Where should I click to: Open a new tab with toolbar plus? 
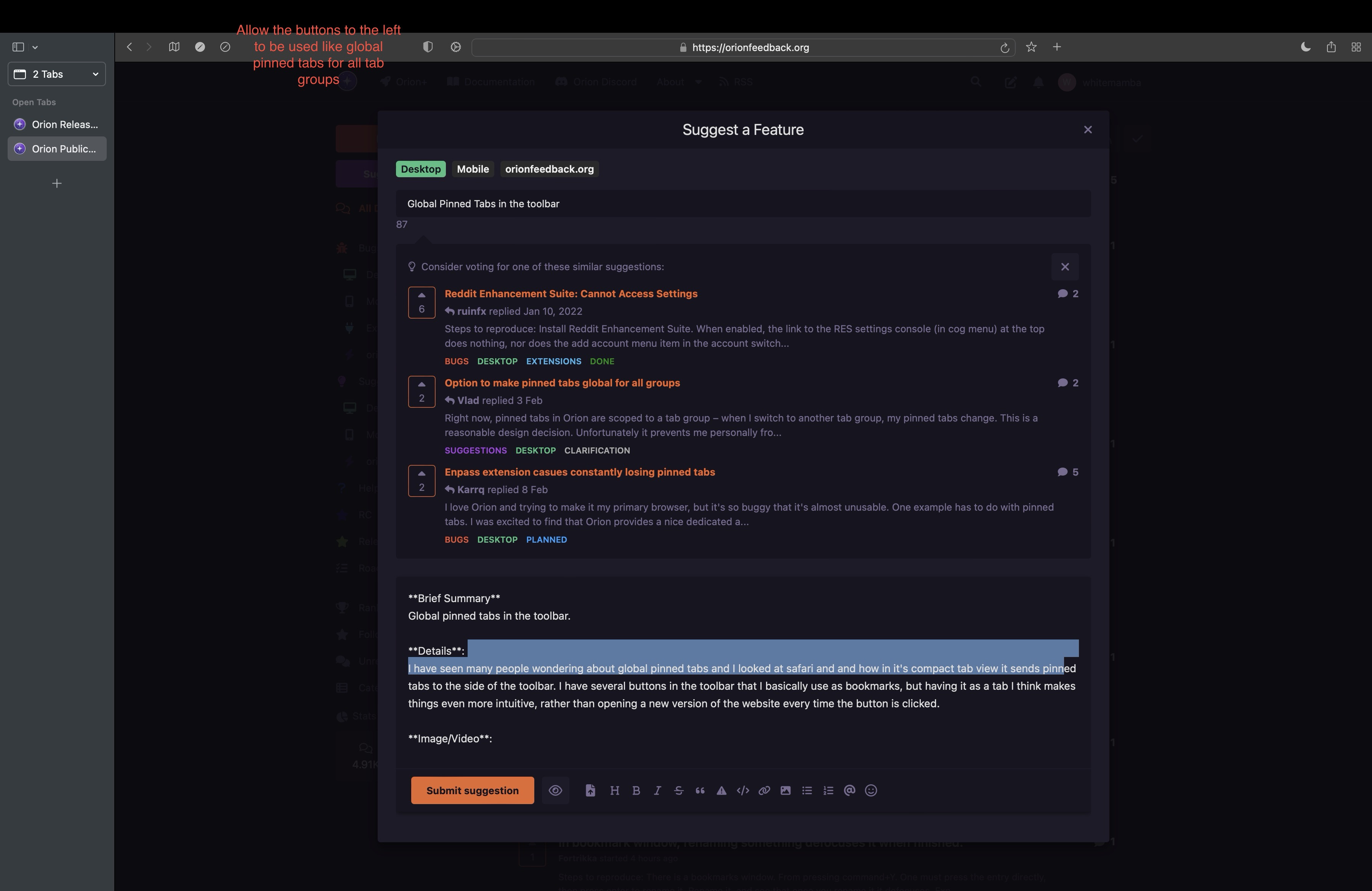(1057, 47)
